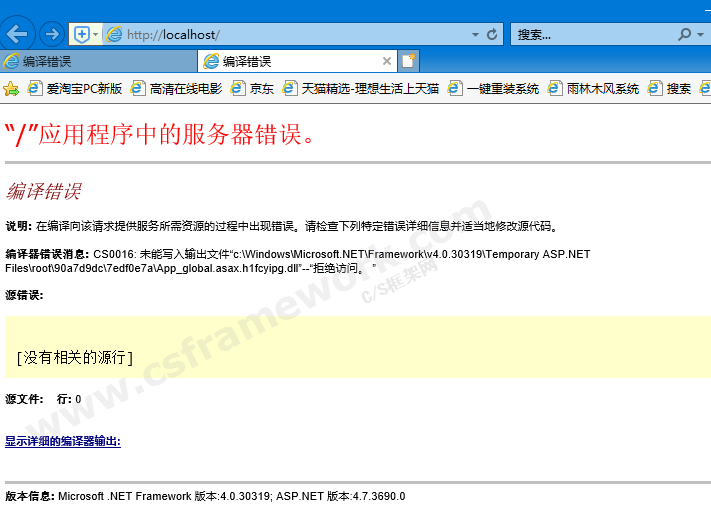Click the http://localhost/ address field

point(290,34)
